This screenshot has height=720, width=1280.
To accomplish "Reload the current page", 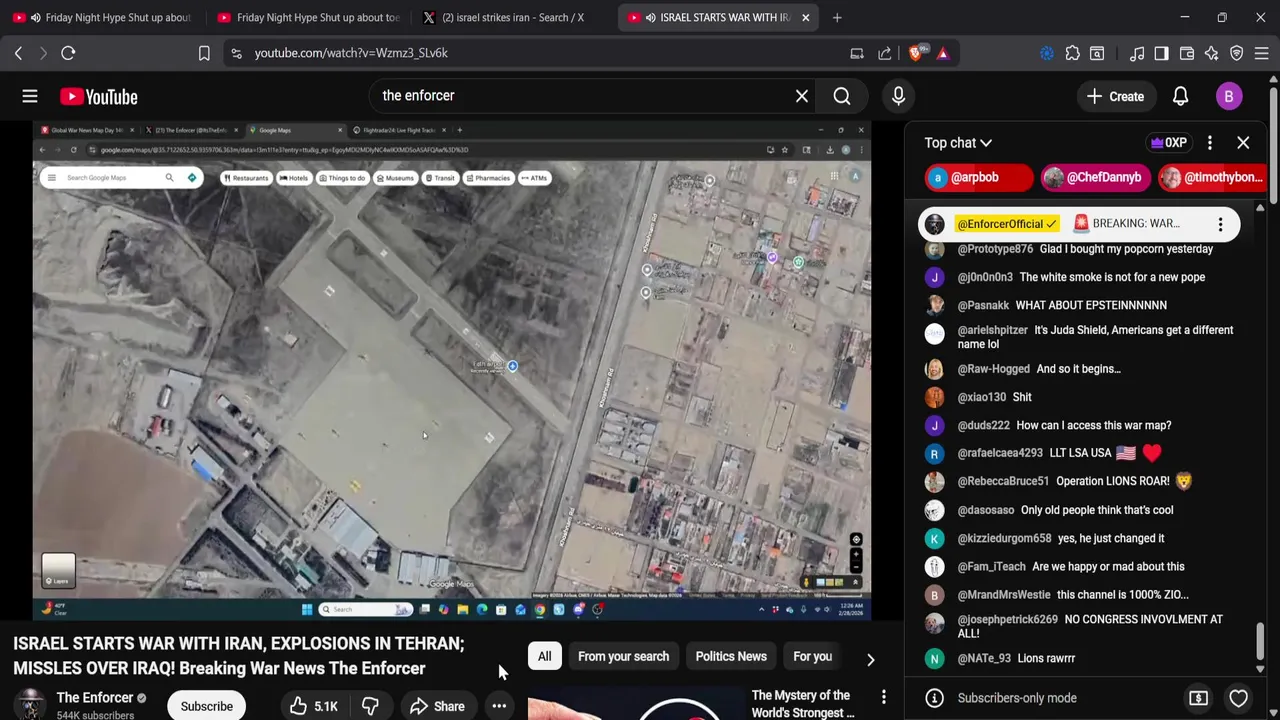I will tap(68, 53).
